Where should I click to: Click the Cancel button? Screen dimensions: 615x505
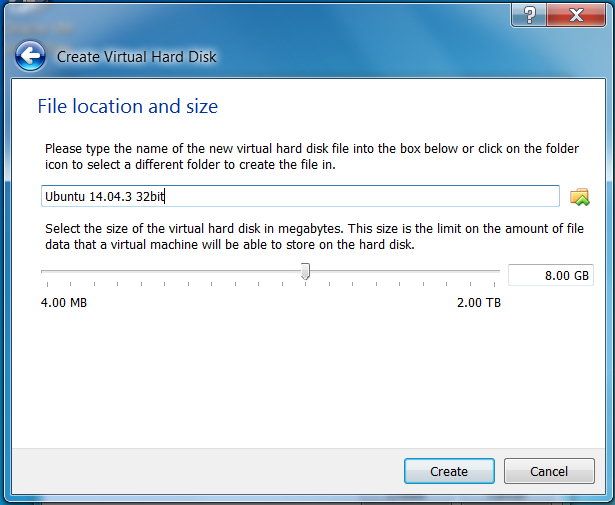(x=549, y=471)
